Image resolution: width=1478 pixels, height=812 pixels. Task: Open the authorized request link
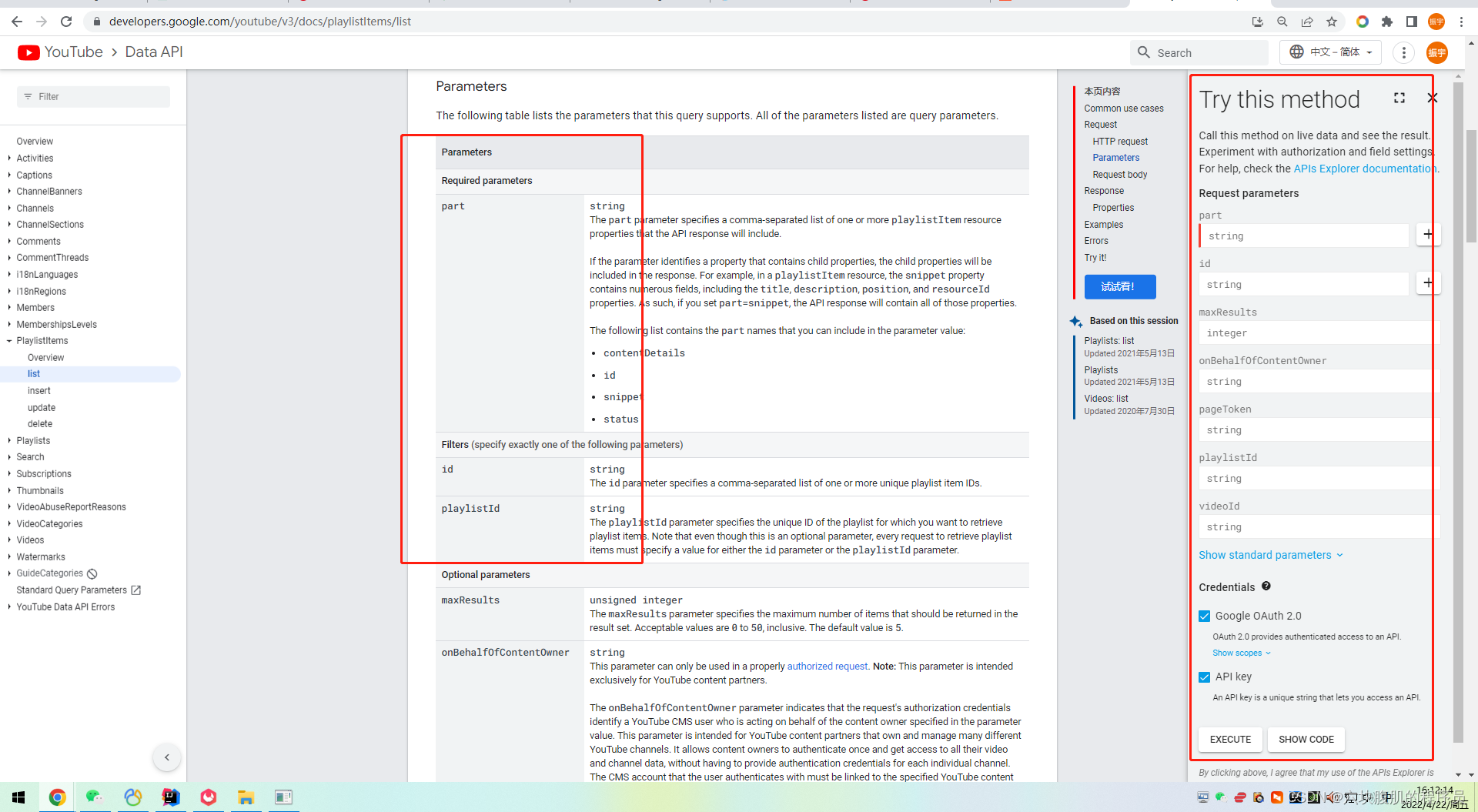[827, 667]
